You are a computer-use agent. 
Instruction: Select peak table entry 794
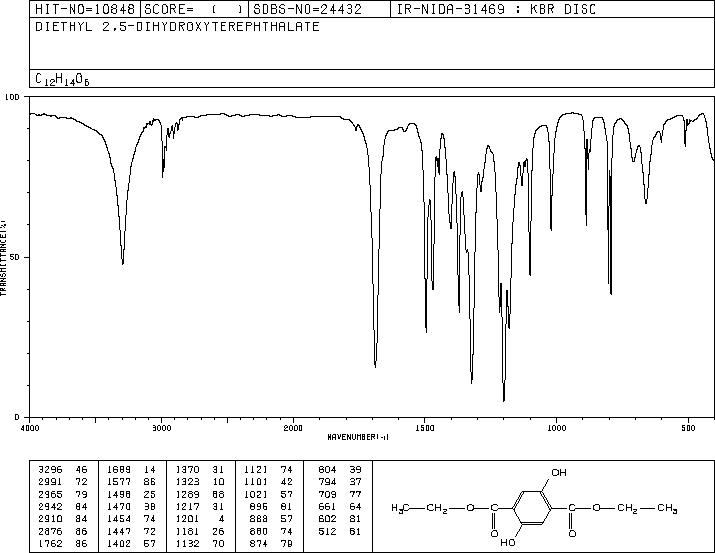tap(327, 482)
